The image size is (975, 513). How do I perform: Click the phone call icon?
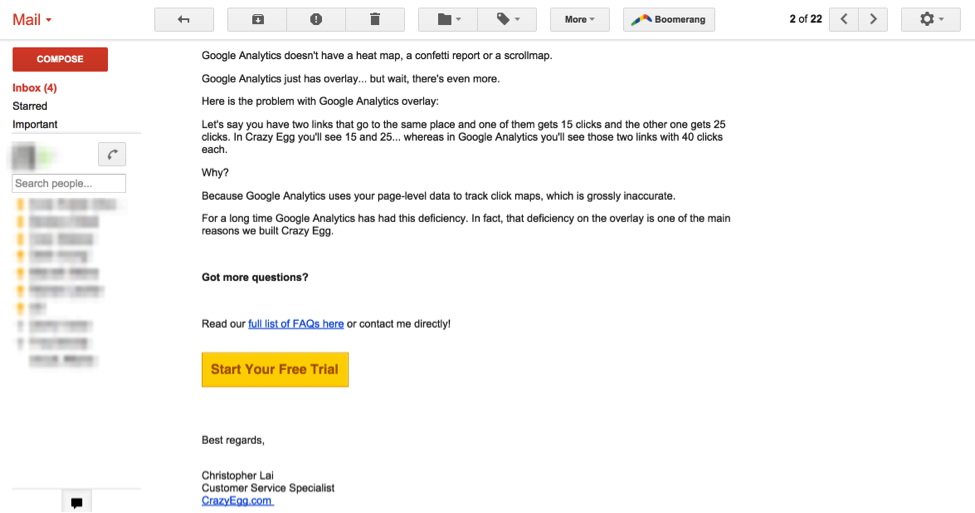[112, 154]
